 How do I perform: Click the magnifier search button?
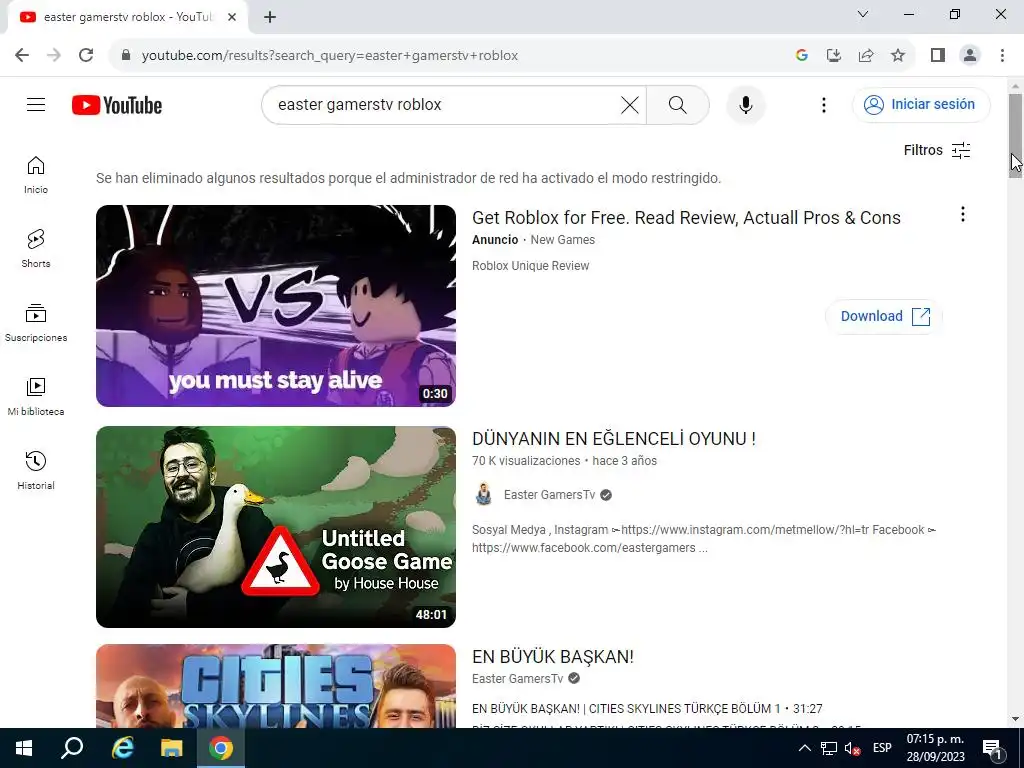[678, 104]
